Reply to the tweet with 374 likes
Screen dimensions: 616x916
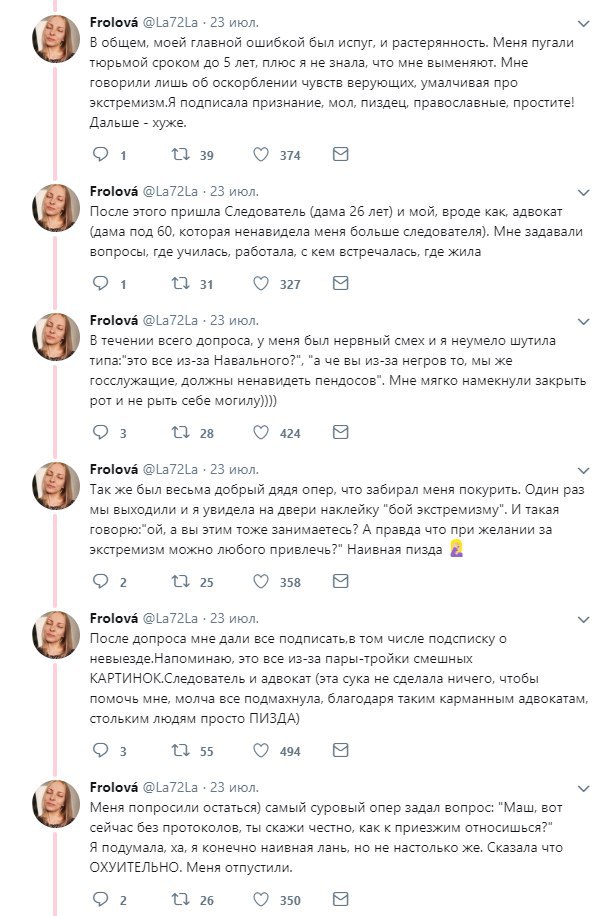tap(100, 155)
